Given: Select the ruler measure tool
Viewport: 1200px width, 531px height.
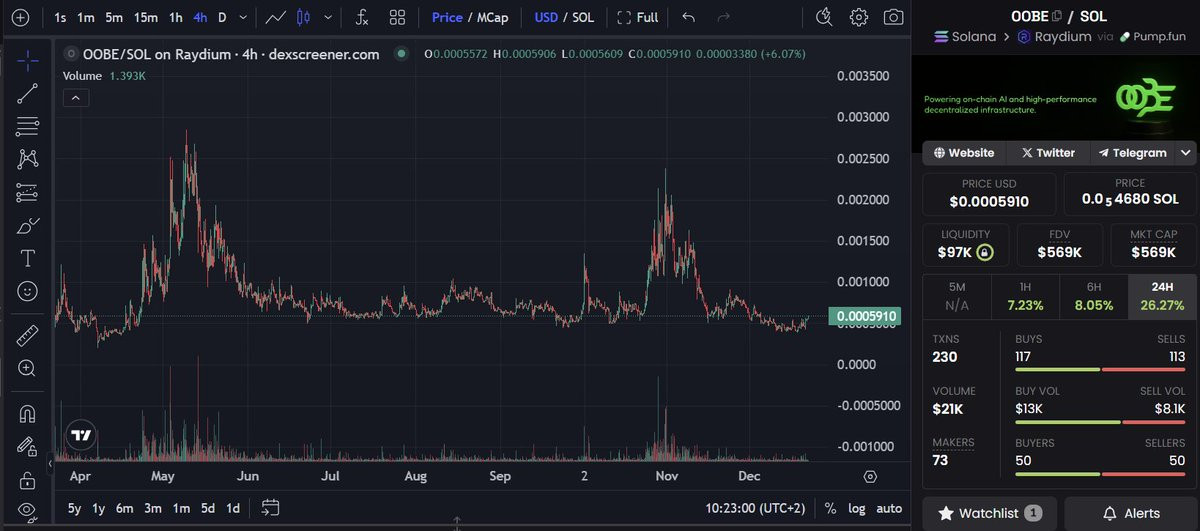Looking at the screenshot, I should [x=28, y=335].
